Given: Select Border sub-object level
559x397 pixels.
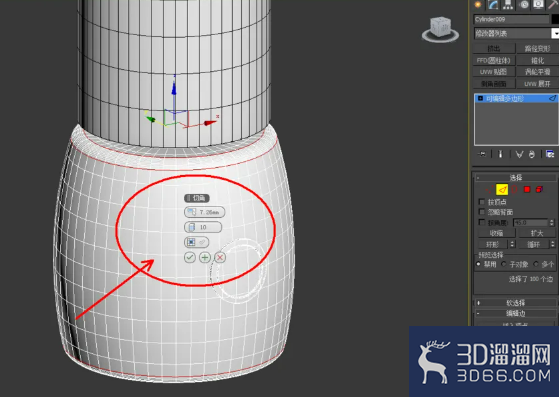Looking at the screenshot, I should tap(514, 190).
